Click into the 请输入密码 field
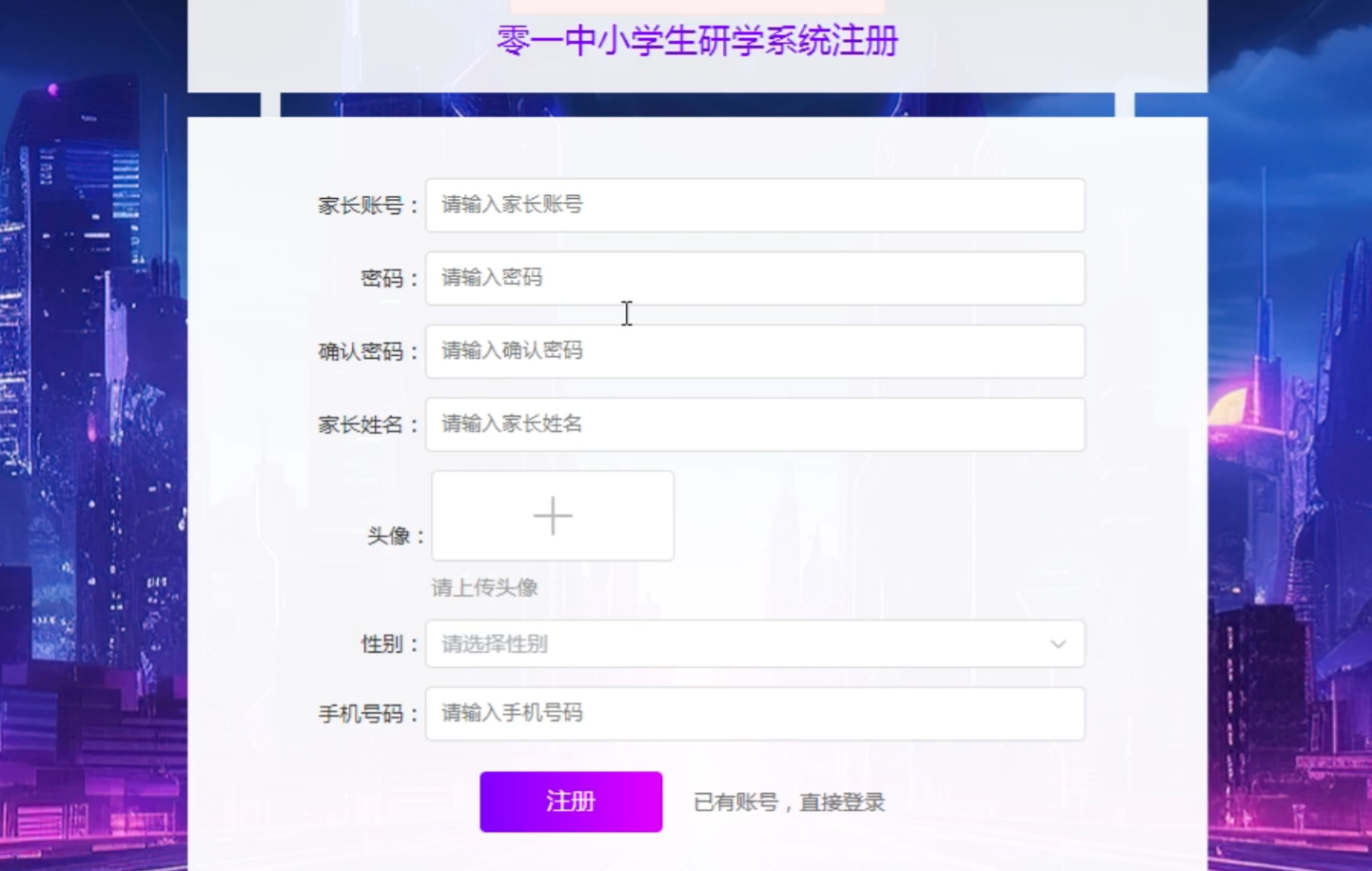The image size is (1372, 871). 755,278
